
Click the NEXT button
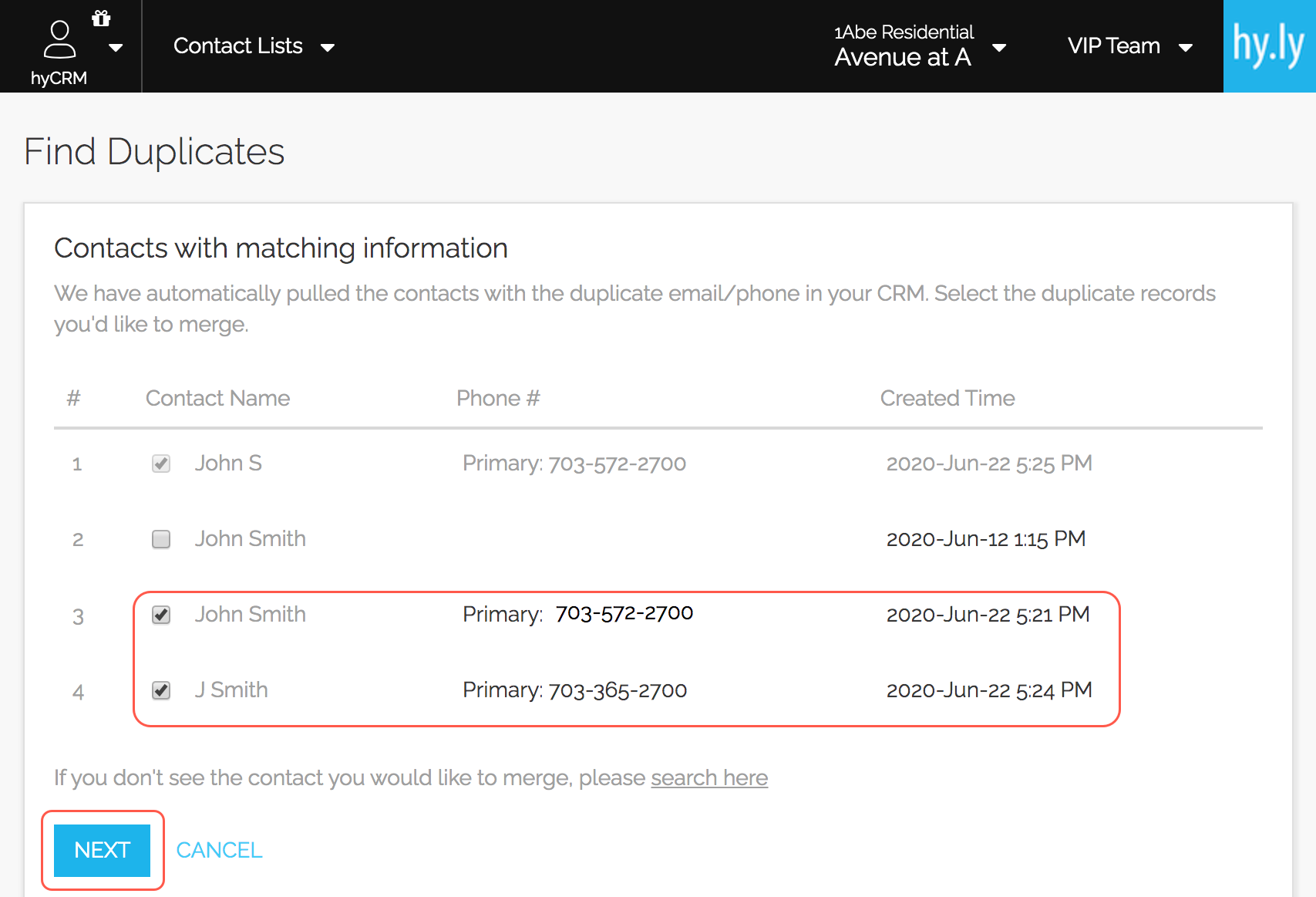click(x=102, y=850)
